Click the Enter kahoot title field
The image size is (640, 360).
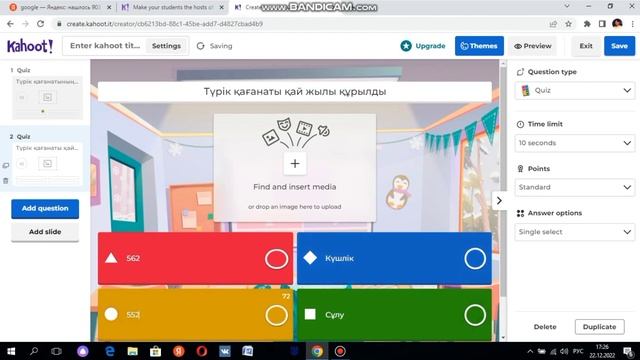pyautogui.click(x=105, y=46)
